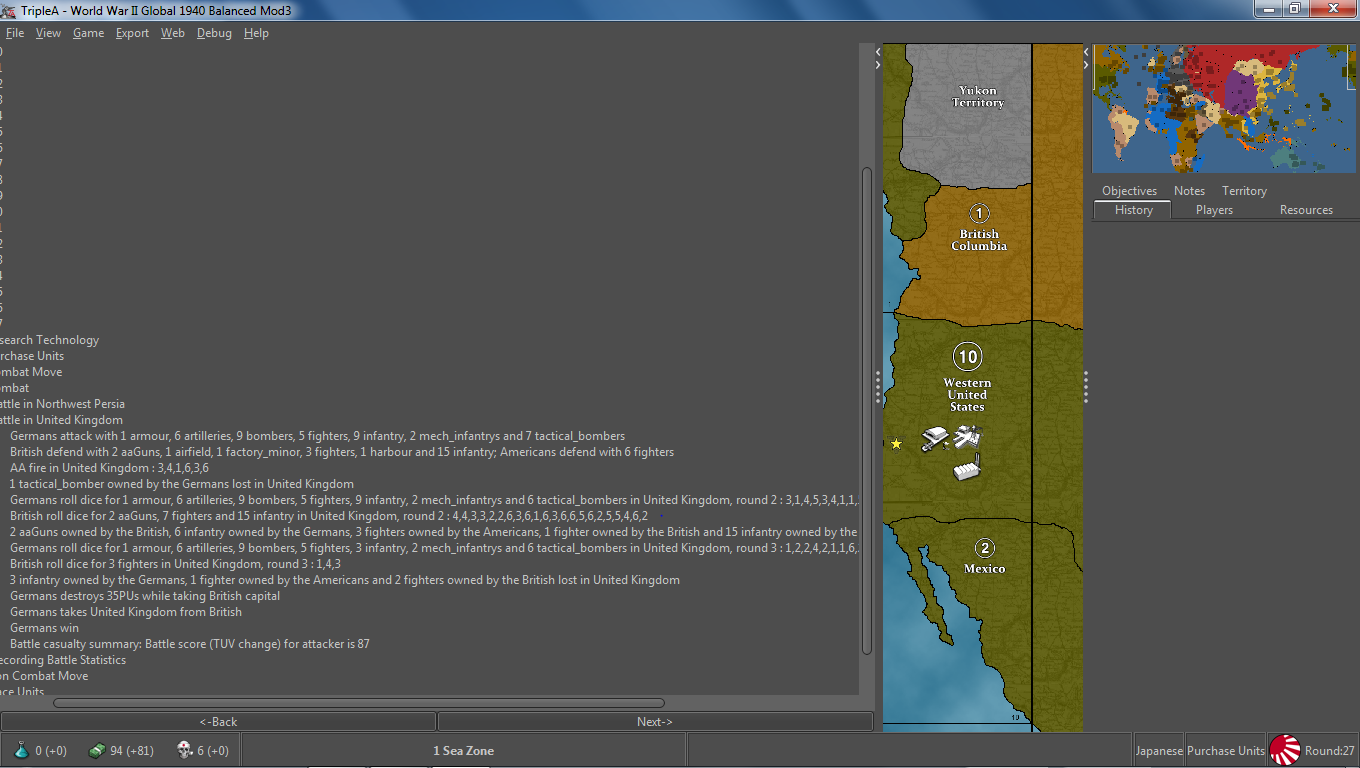This screenshot has width=1360, height=768.
Task: Click the TripleA application title icon
Action: point(10,10)
